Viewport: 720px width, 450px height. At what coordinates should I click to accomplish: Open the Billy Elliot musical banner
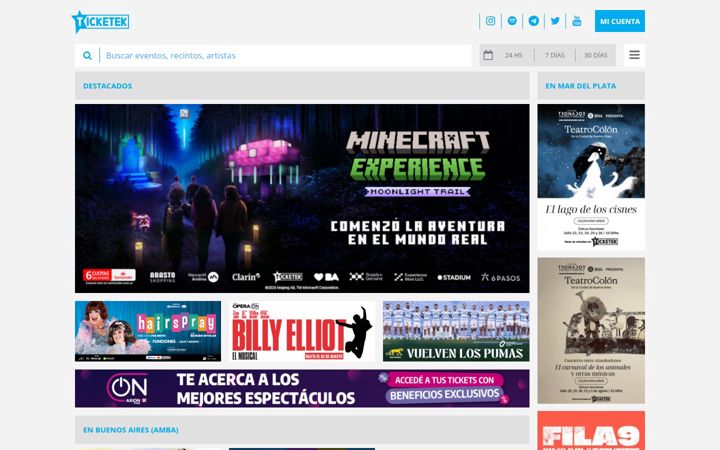point(302,331)
